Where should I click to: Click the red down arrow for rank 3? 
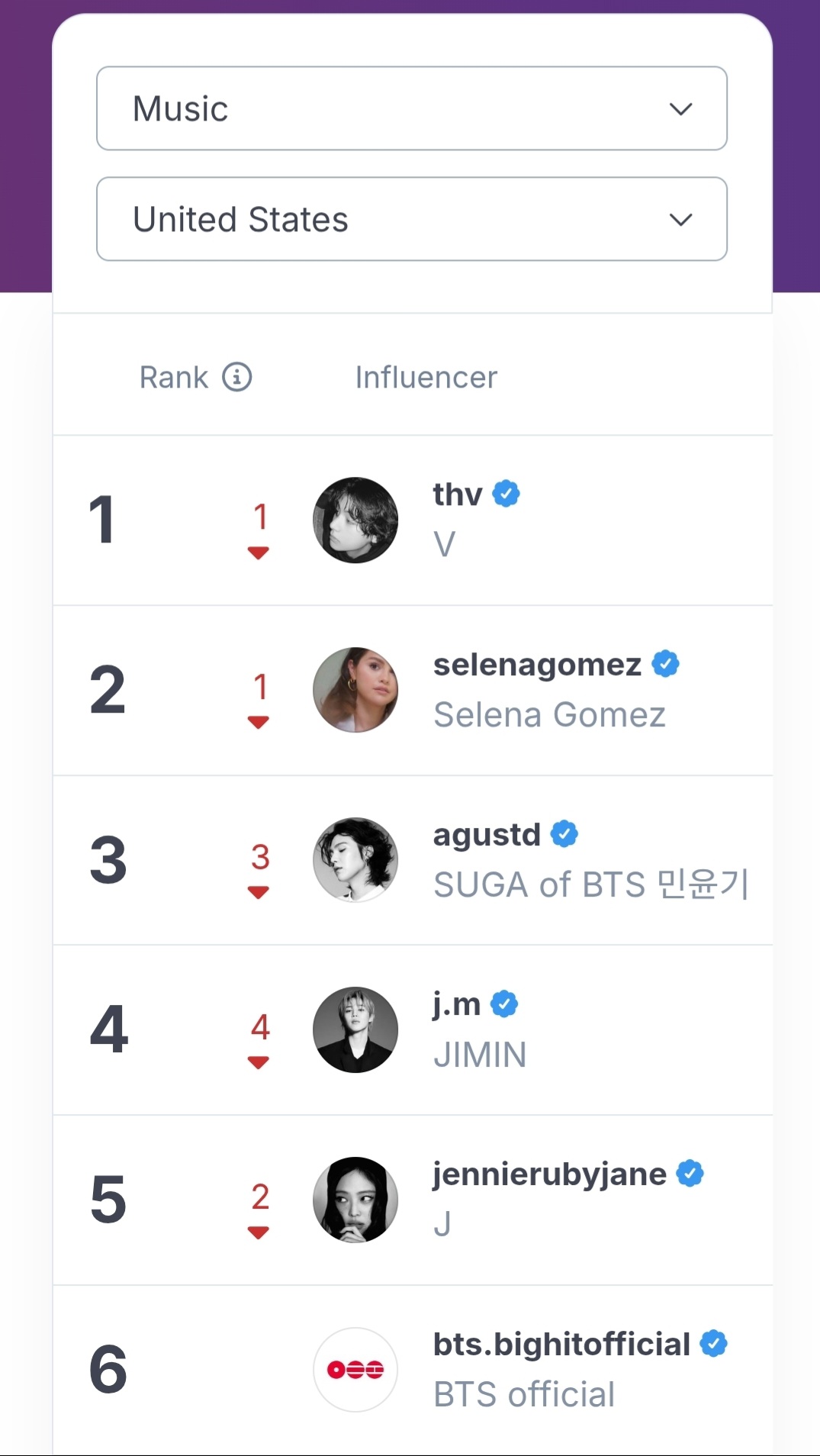259,892
